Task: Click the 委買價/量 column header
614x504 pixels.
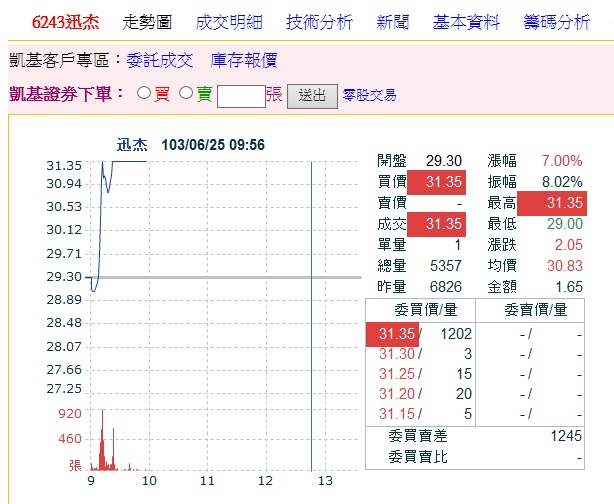Action: [x=426, y=310]
